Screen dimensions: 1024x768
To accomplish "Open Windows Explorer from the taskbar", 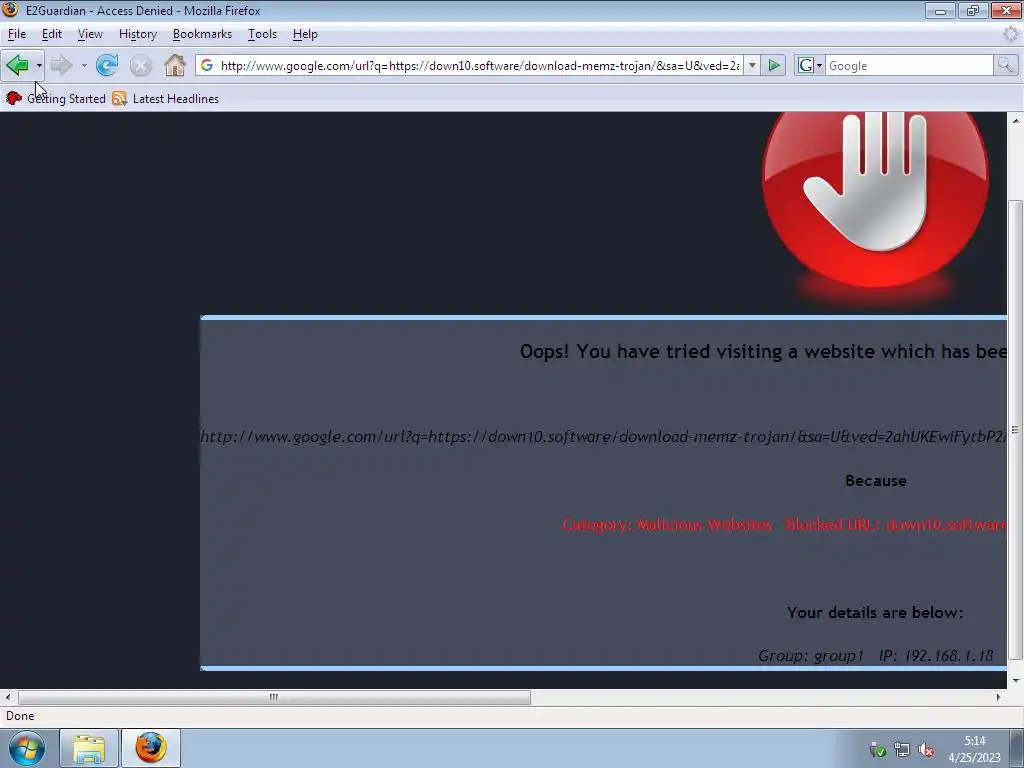I will point(89,748).
